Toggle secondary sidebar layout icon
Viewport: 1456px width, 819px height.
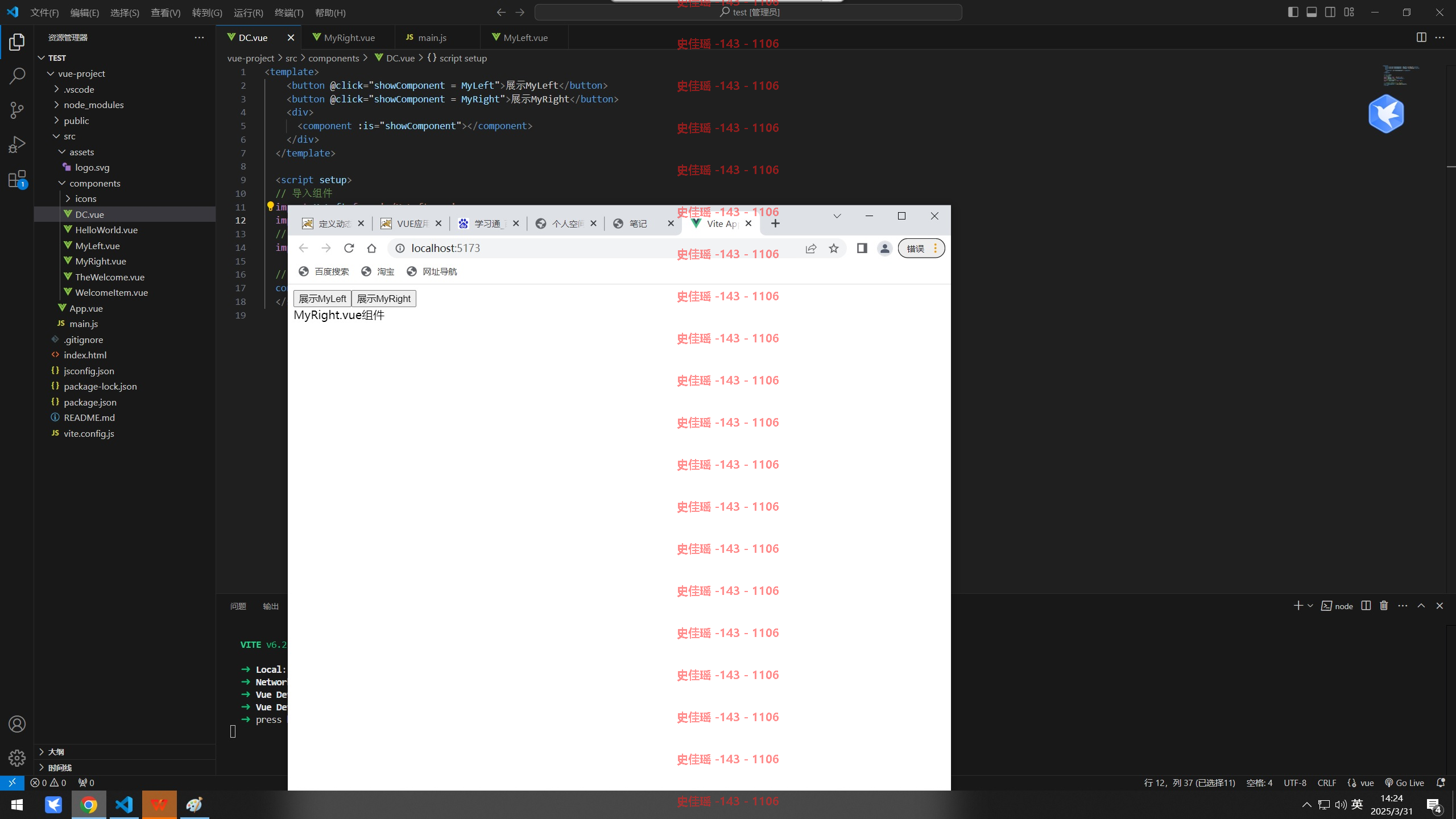[1330, 12]
